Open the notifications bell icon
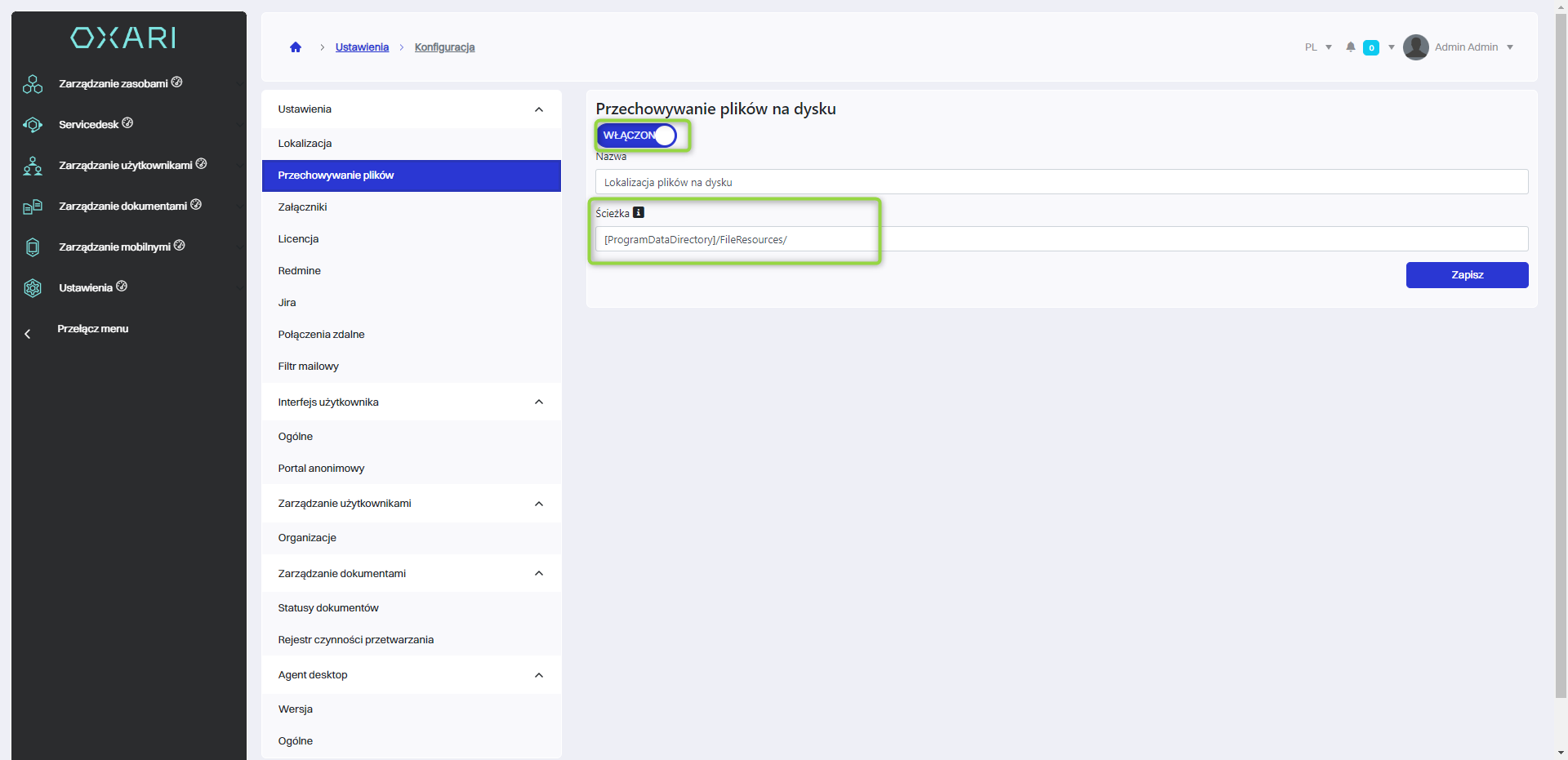 (x=1351, y=47)
